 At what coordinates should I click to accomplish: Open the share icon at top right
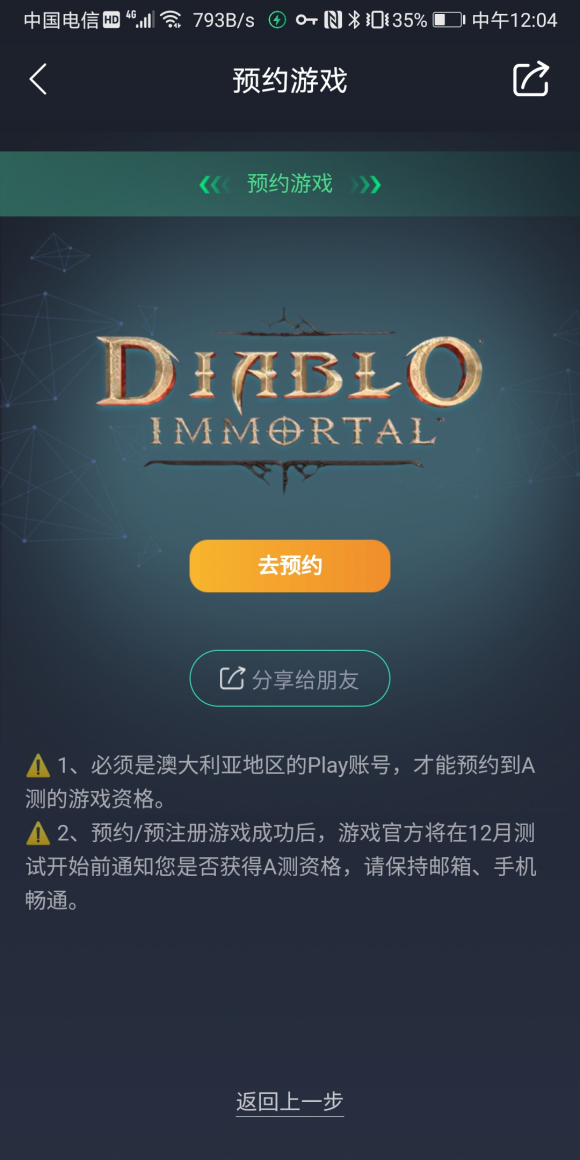coord(531,78)
